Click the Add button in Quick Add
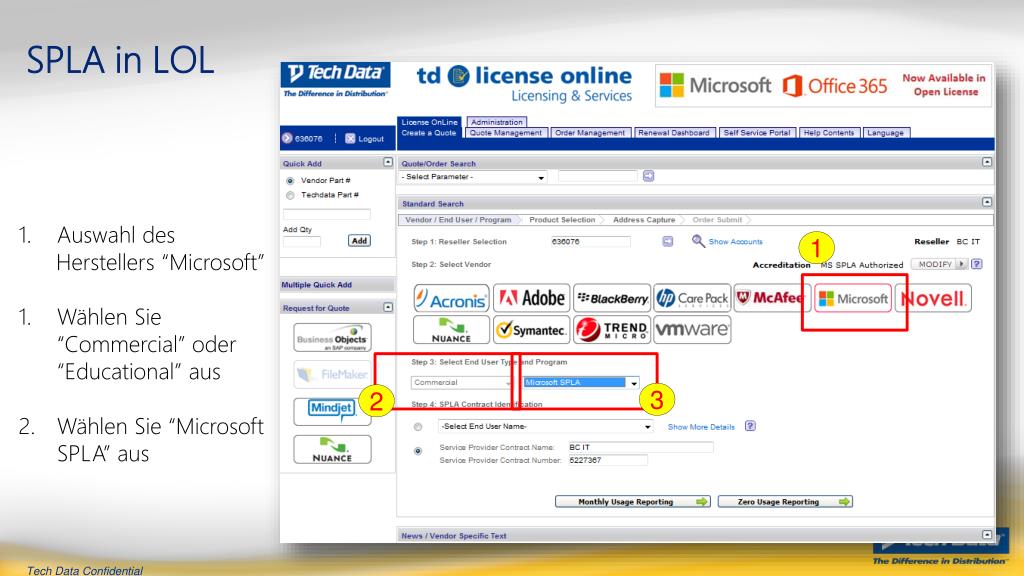This screenshot has height=576, width=1024. [359, 241]
